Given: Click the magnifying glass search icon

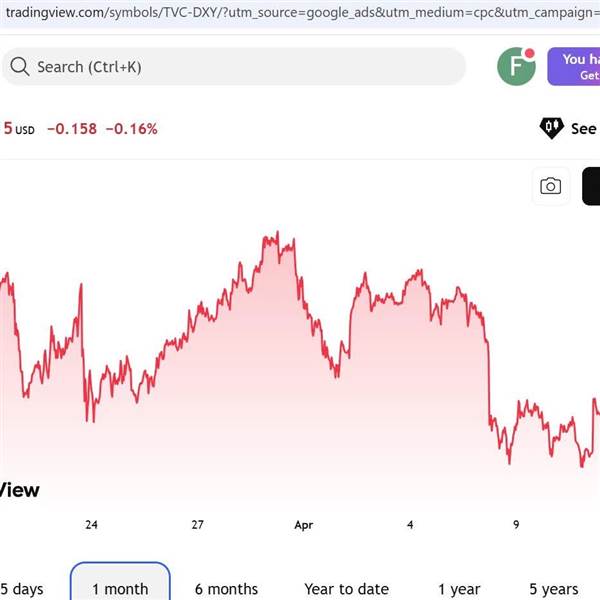Looking at the screenshot, I should [x=19, y=67].
